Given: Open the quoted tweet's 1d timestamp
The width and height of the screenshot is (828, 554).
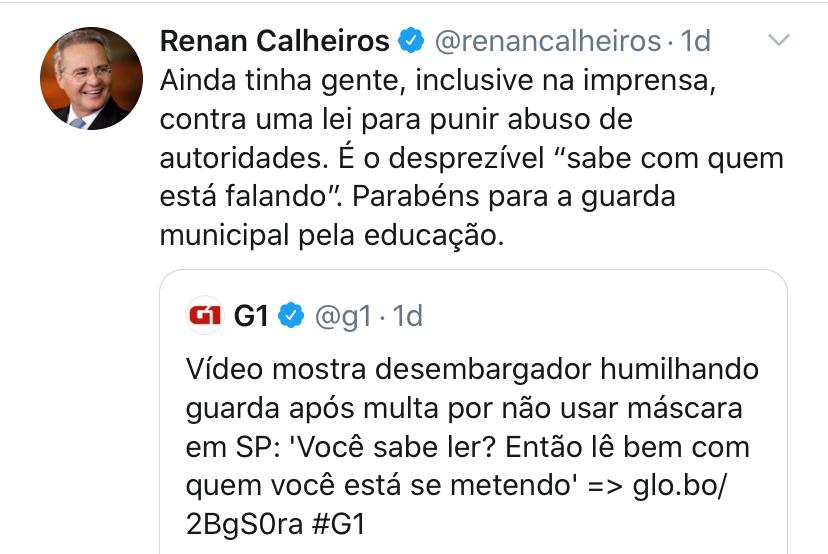Looking at the screenshot, I should 408,316.
